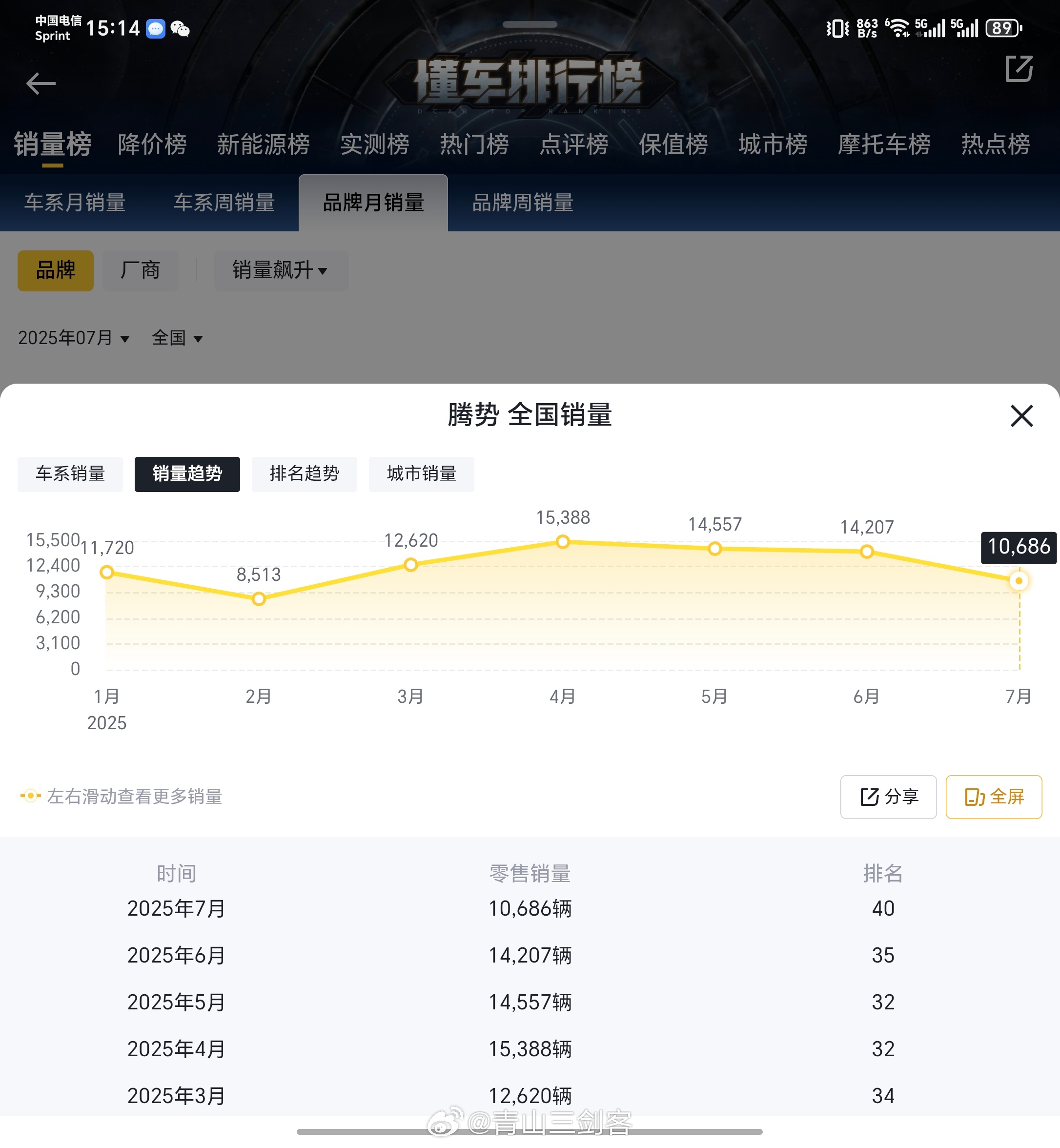Toggle the 厂商 filter button
Viewport: 1060px width, 1148px height.
[x=141, y=270]
